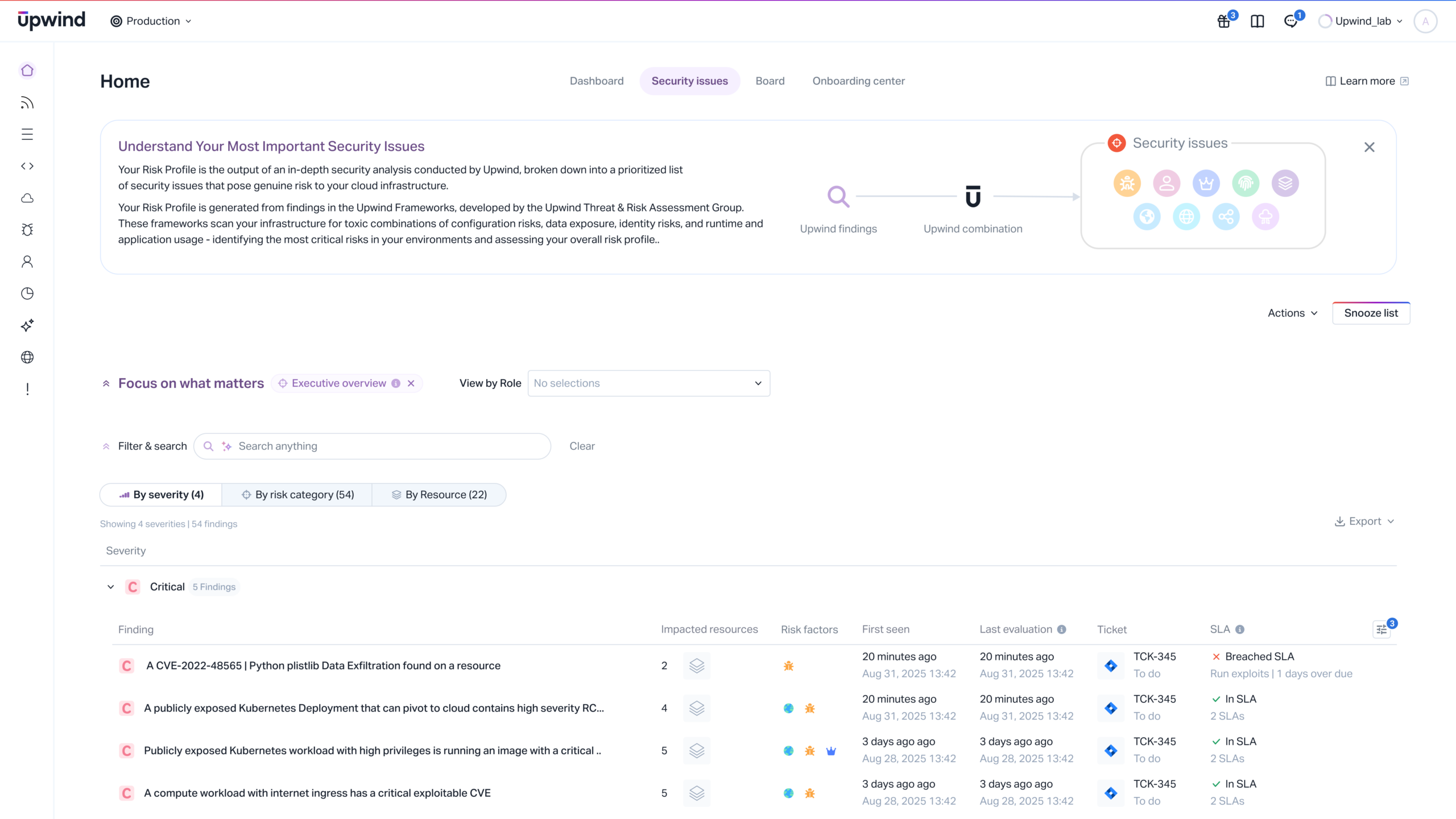Click the gift what's-new icon

(x=1224, y=22)
